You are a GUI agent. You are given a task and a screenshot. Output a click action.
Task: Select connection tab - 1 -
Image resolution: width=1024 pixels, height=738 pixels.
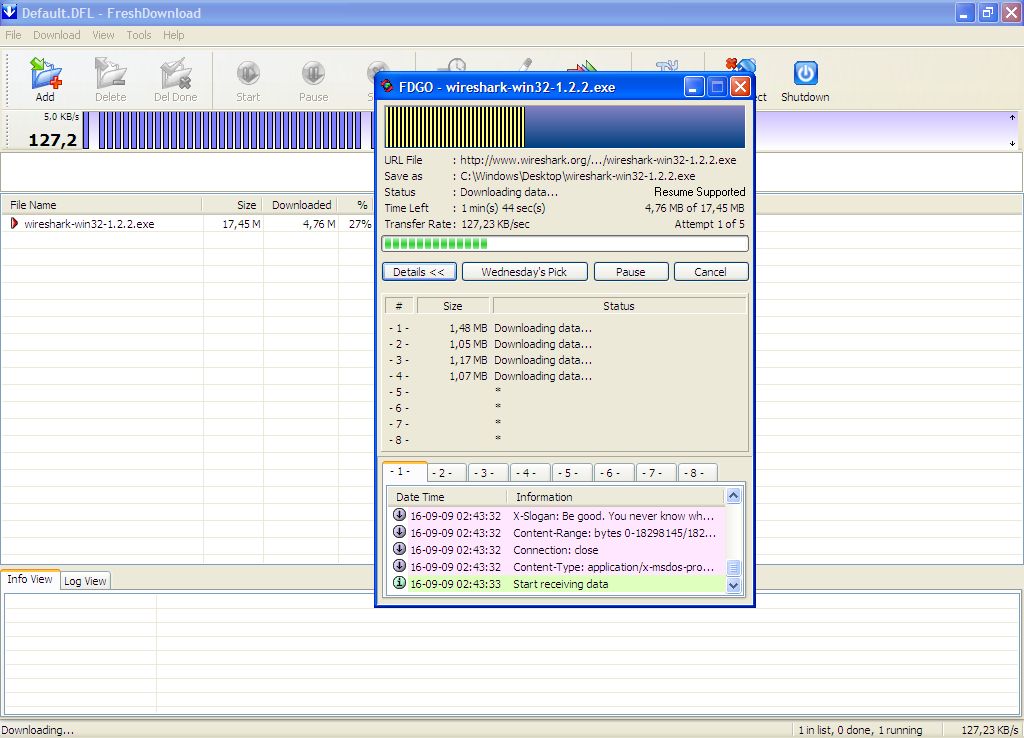(x=405, y=472)
